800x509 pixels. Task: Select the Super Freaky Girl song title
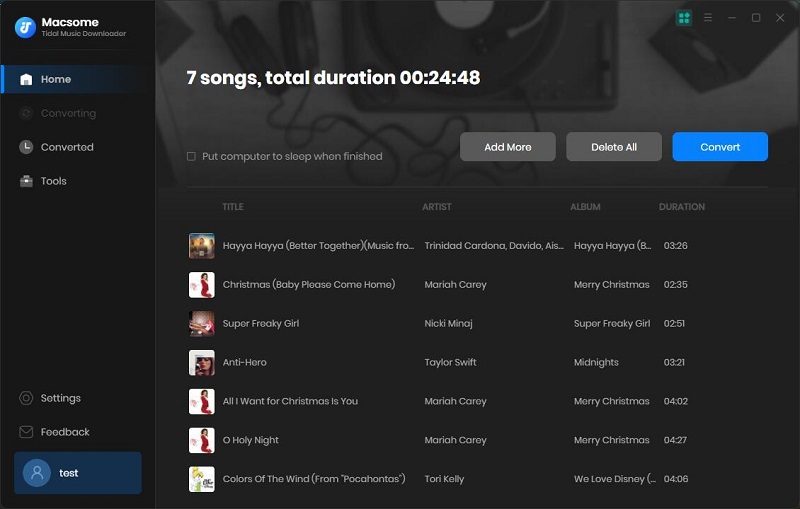(261, 323)
